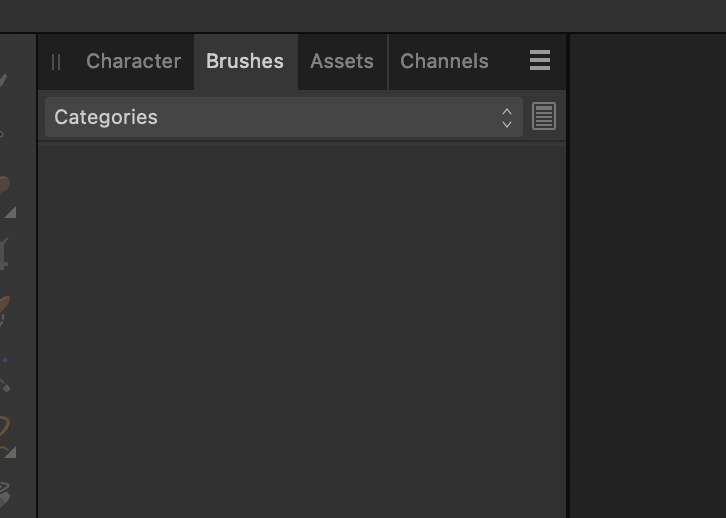
Task: Select the orange leaf-shaped tool icon
Action: (x=4, y=309)
